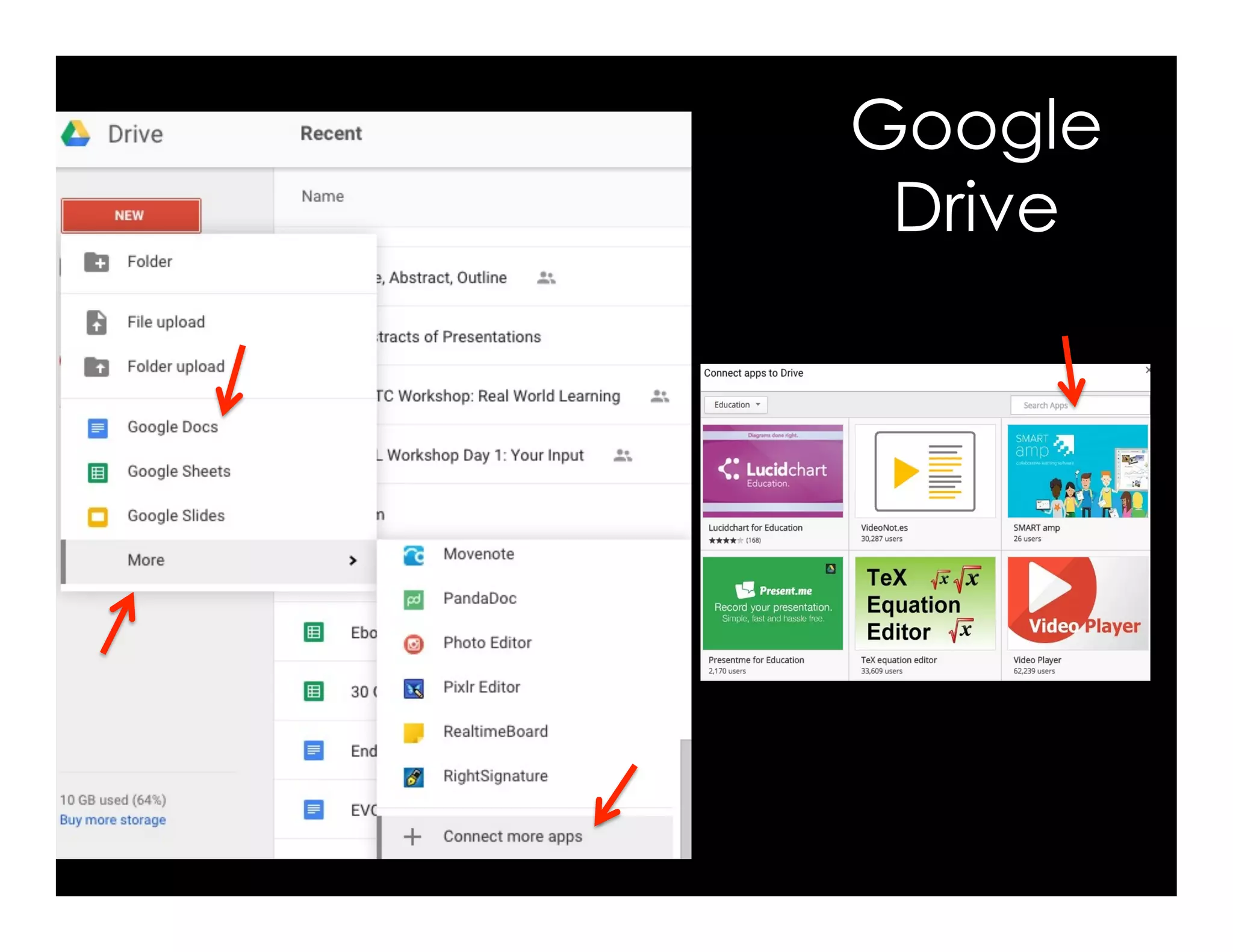
Task: Click the File upload icon
Action: [96, 323]
